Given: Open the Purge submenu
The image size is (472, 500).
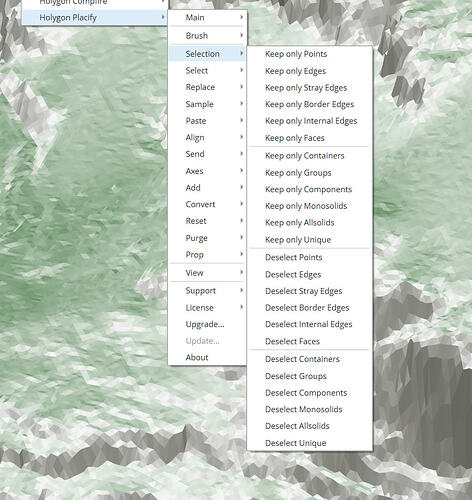Looking at the screenshot, I should point(207,238).
